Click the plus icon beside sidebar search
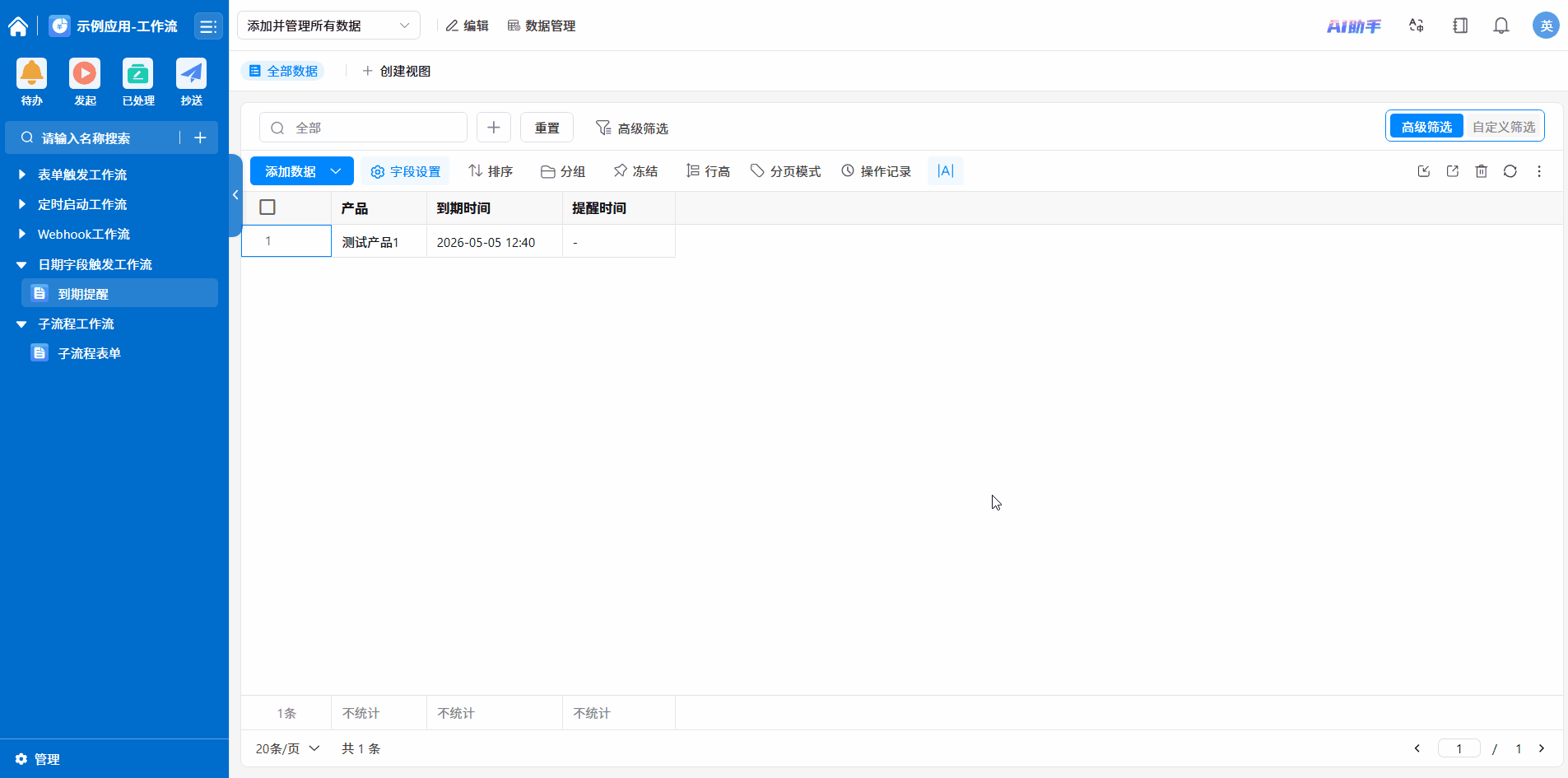Viewport: 1568px width, 778px height. [200, 137]
